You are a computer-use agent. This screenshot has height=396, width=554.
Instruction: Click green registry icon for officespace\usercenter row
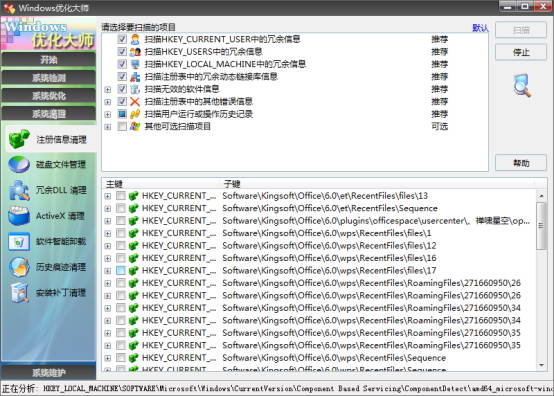click(x=133, y=221)
